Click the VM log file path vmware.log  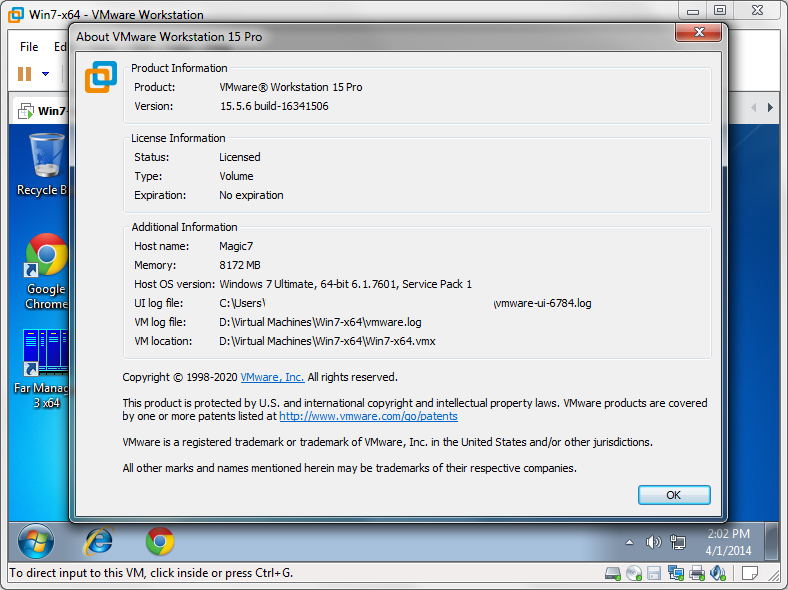[320, 322]
